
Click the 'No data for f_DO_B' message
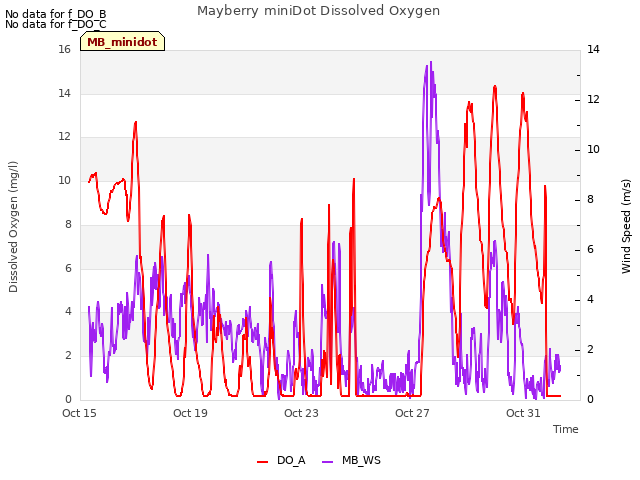pyautogui.click(x=56, y=14)
